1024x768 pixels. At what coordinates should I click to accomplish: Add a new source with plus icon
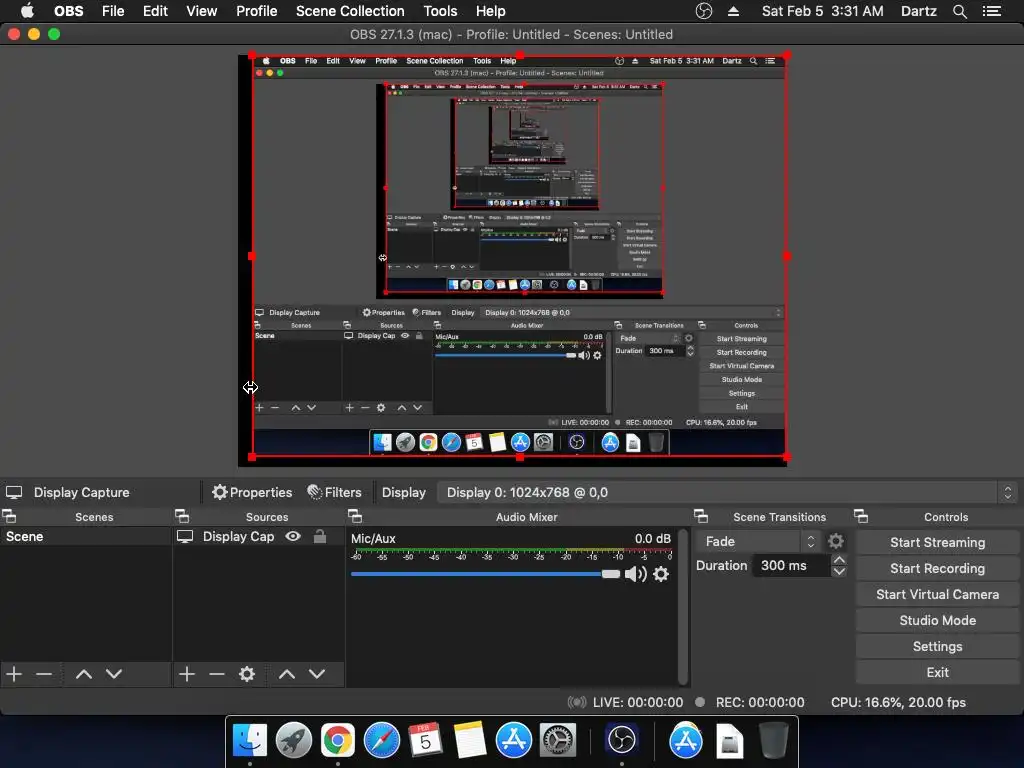[187, 674]
